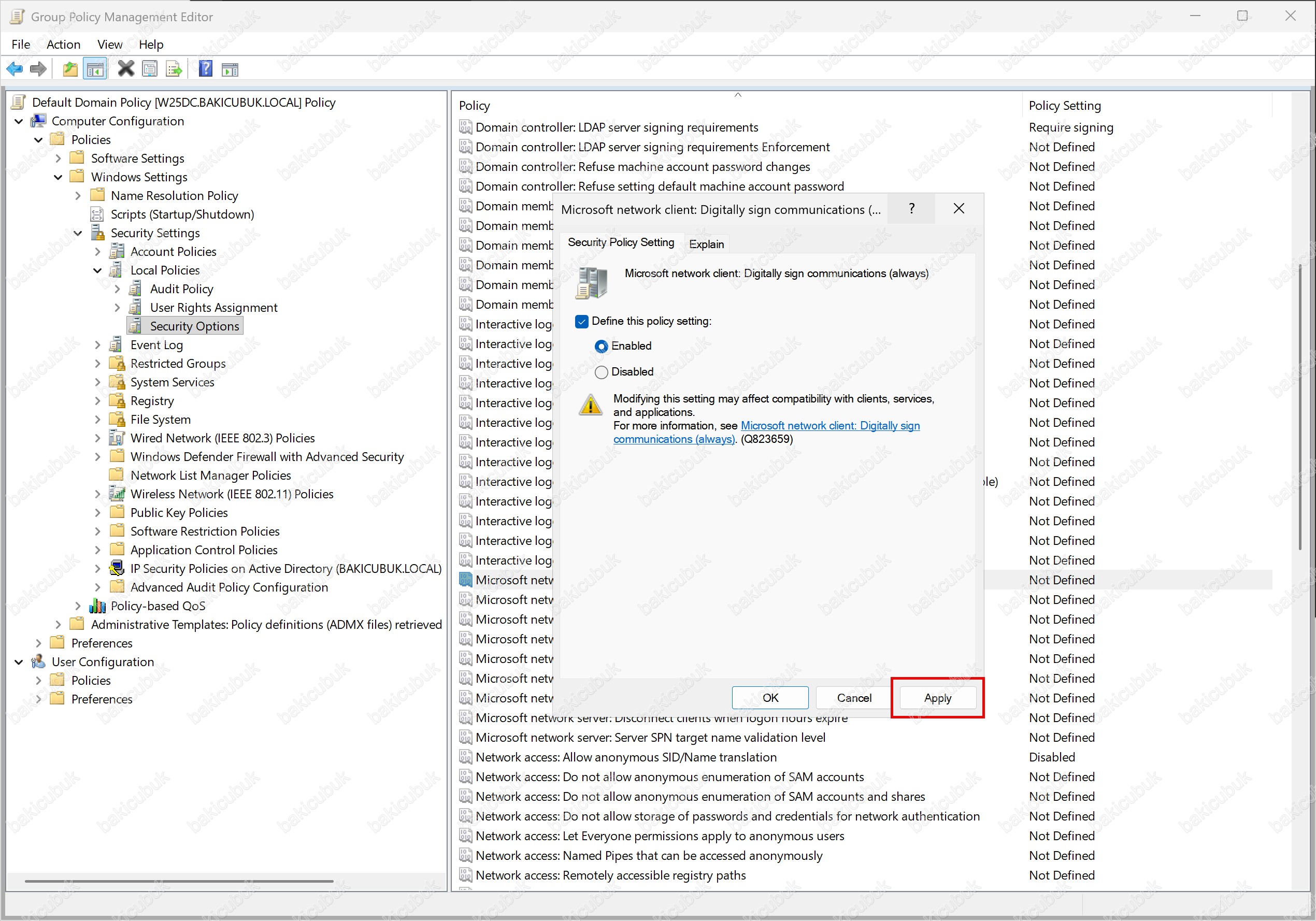The height and width of the screenshot is (921, 1316).
Task: Click the Computer Configuration icon
Action: [x=38, y=121]
